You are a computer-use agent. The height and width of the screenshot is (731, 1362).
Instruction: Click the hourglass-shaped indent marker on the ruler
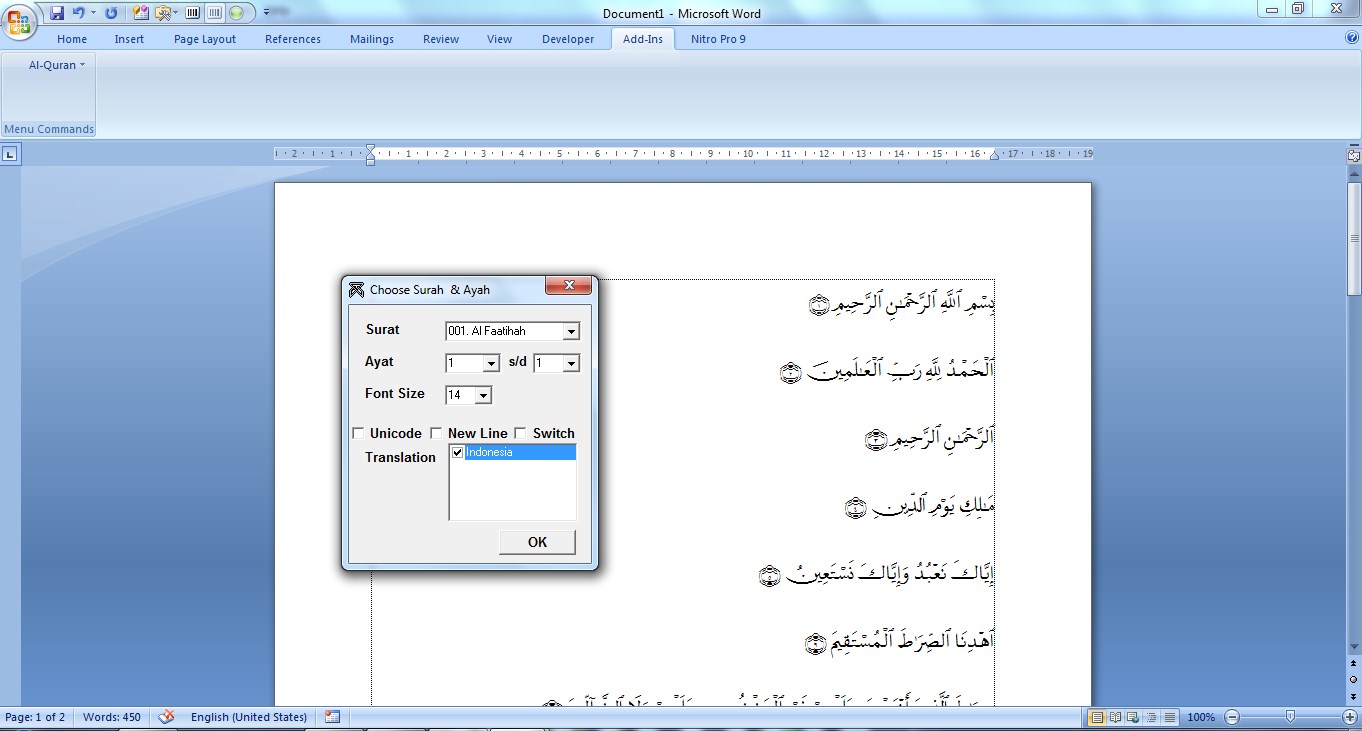point(371,154)
